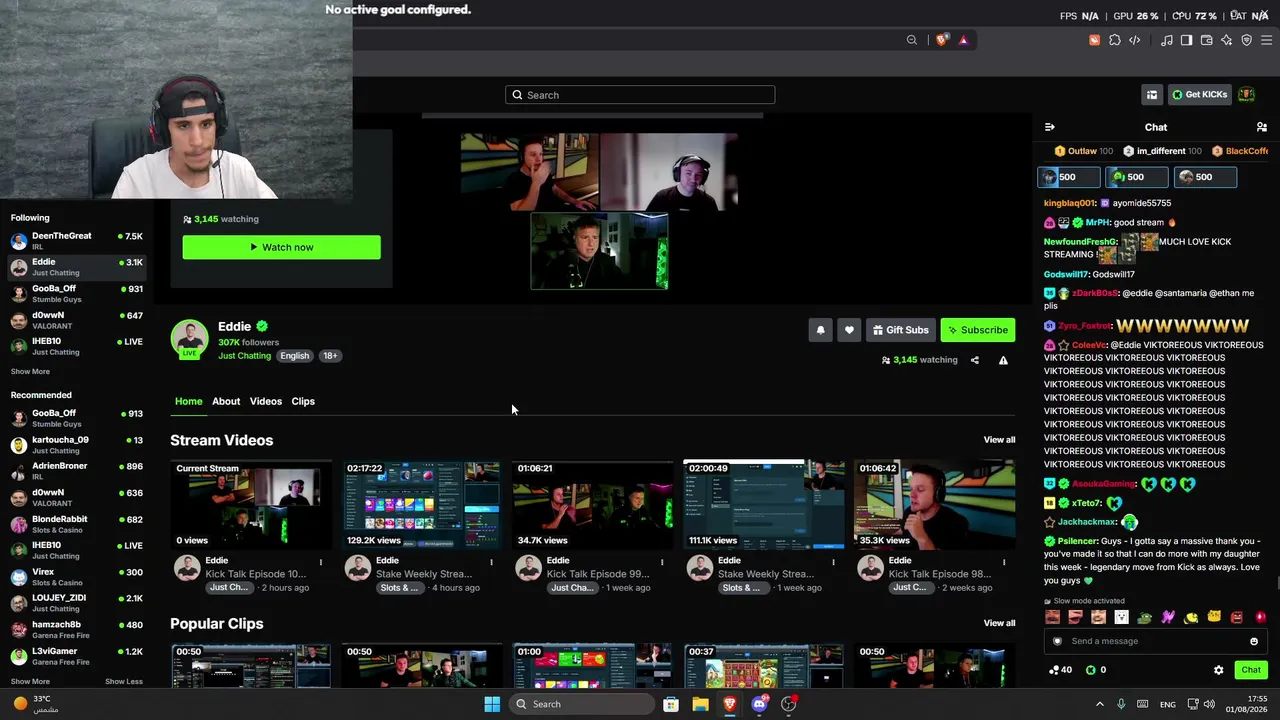Open options menu for 129.2K views video
Viewport: 1280px width, 720px height.
pyautogui.click(x=491, y=562)
